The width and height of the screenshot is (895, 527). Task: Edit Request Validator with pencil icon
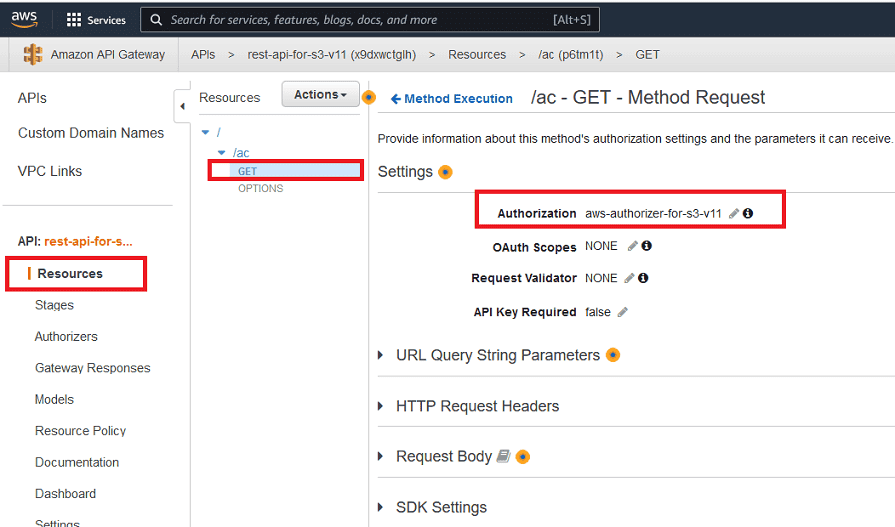tap(629, 278)
